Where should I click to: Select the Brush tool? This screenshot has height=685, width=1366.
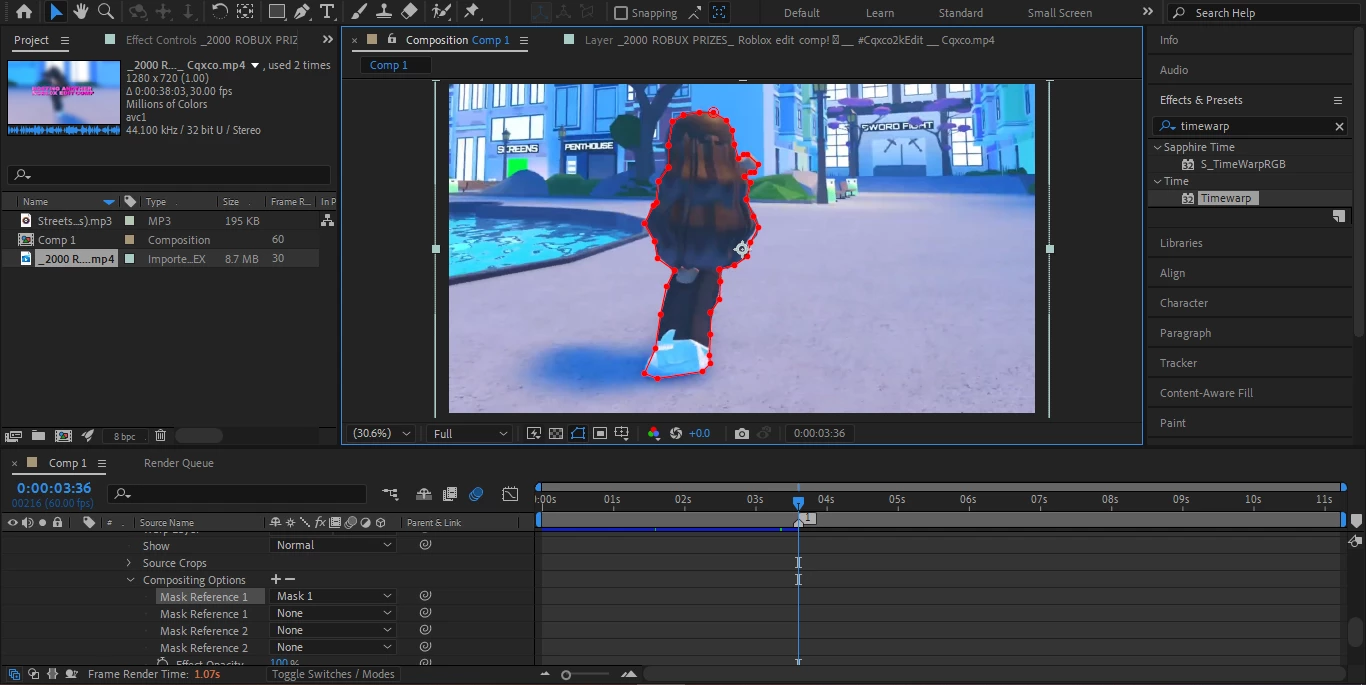click(x=360, y=12)
